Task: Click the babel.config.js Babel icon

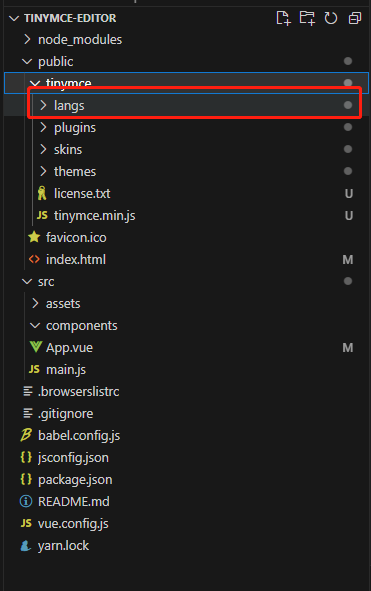Action: point(26,435)
